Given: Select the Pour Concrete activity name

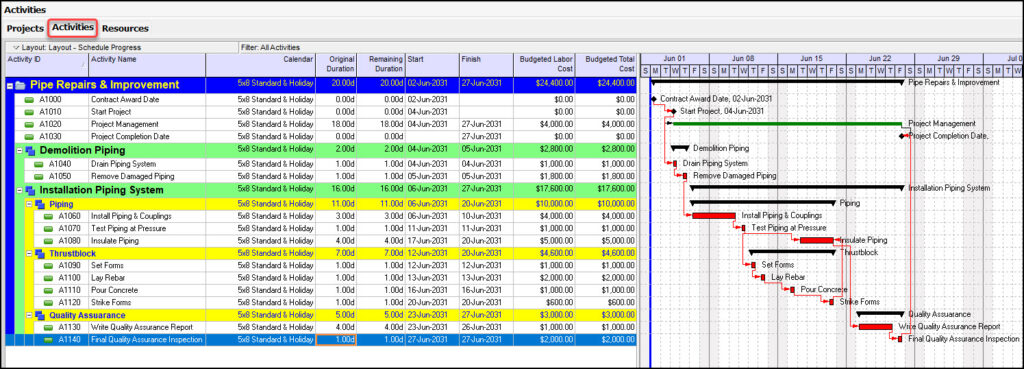Looking at the screenshot, I should 114,291.
